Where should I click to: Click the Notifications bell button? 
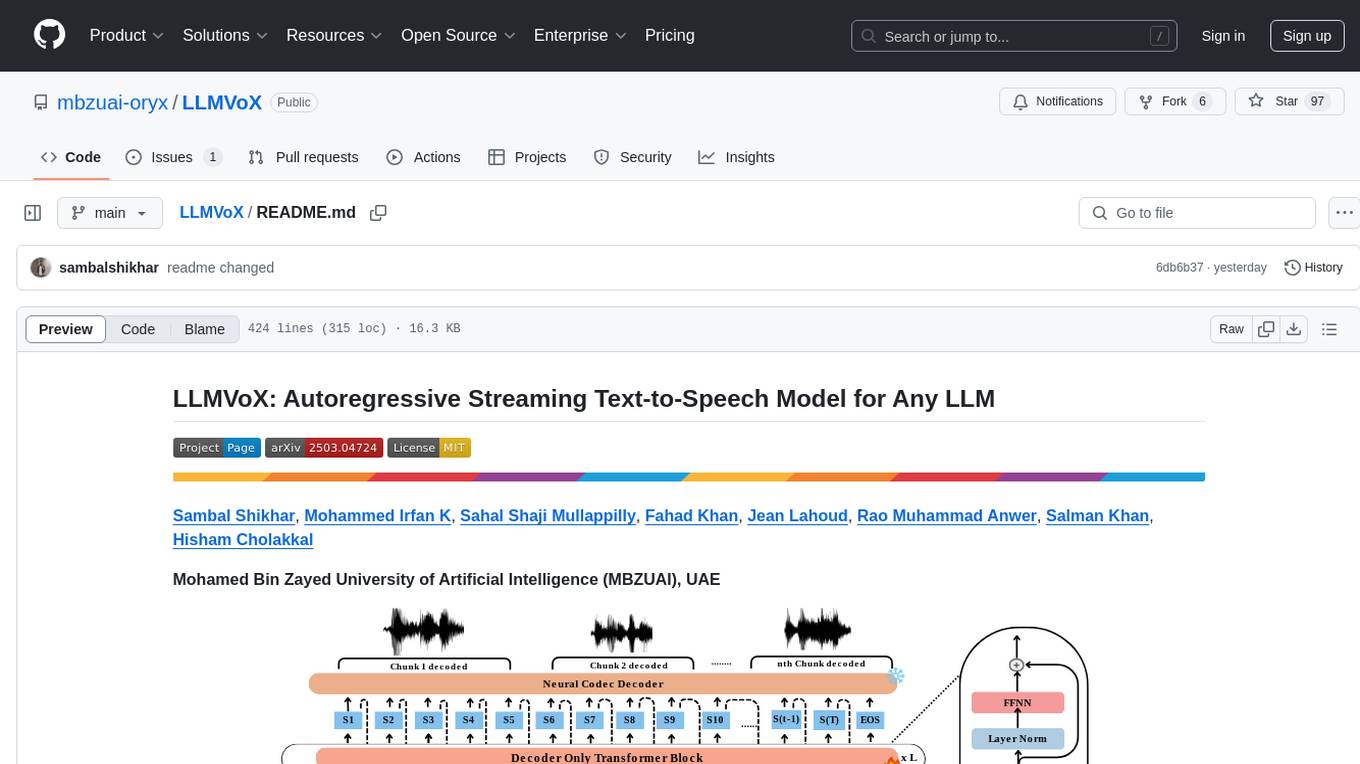[1058, 101]
